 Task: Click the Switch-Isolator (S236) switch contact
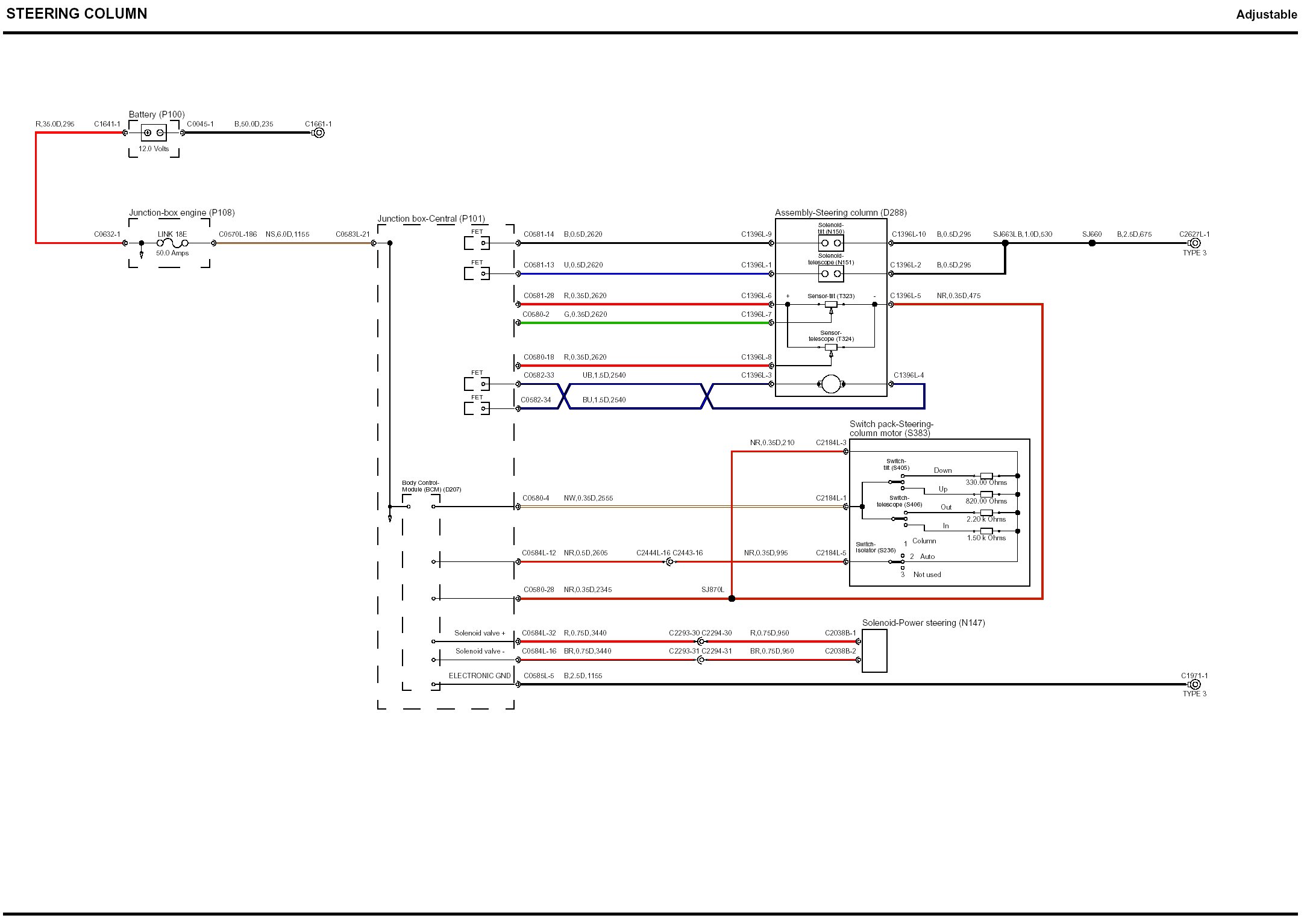[x=897, y=561]
